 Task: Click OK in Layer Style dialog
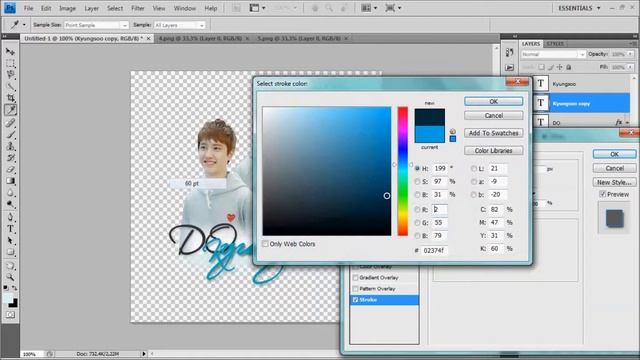coord(614,154)
